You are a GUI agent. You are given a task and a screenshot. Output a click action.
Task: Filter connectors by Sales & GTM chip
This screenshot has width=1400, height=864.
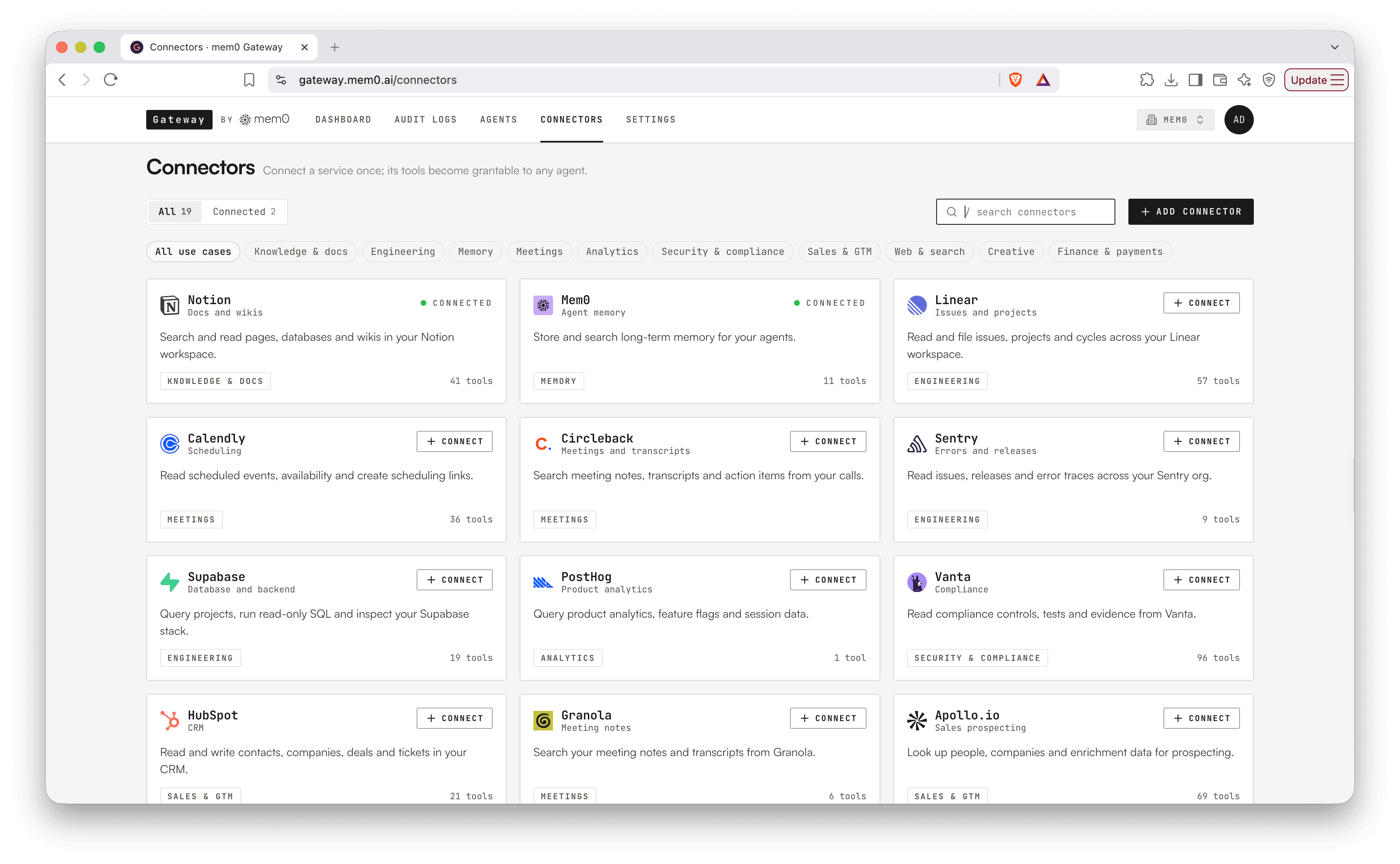click(839, 252)
